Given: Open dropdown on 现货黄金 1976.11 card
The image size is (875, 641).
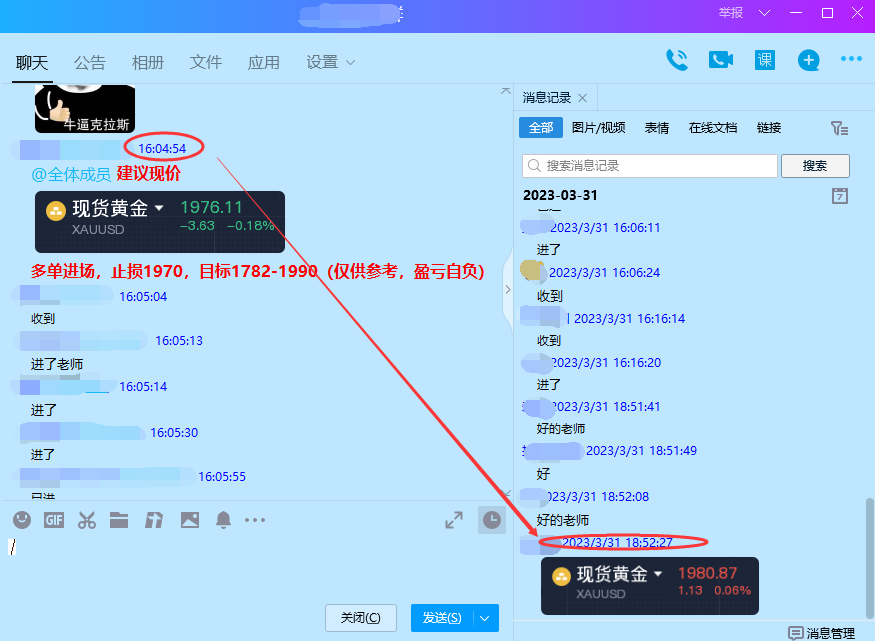Looking at the screenshot, I should pos(159,208).
